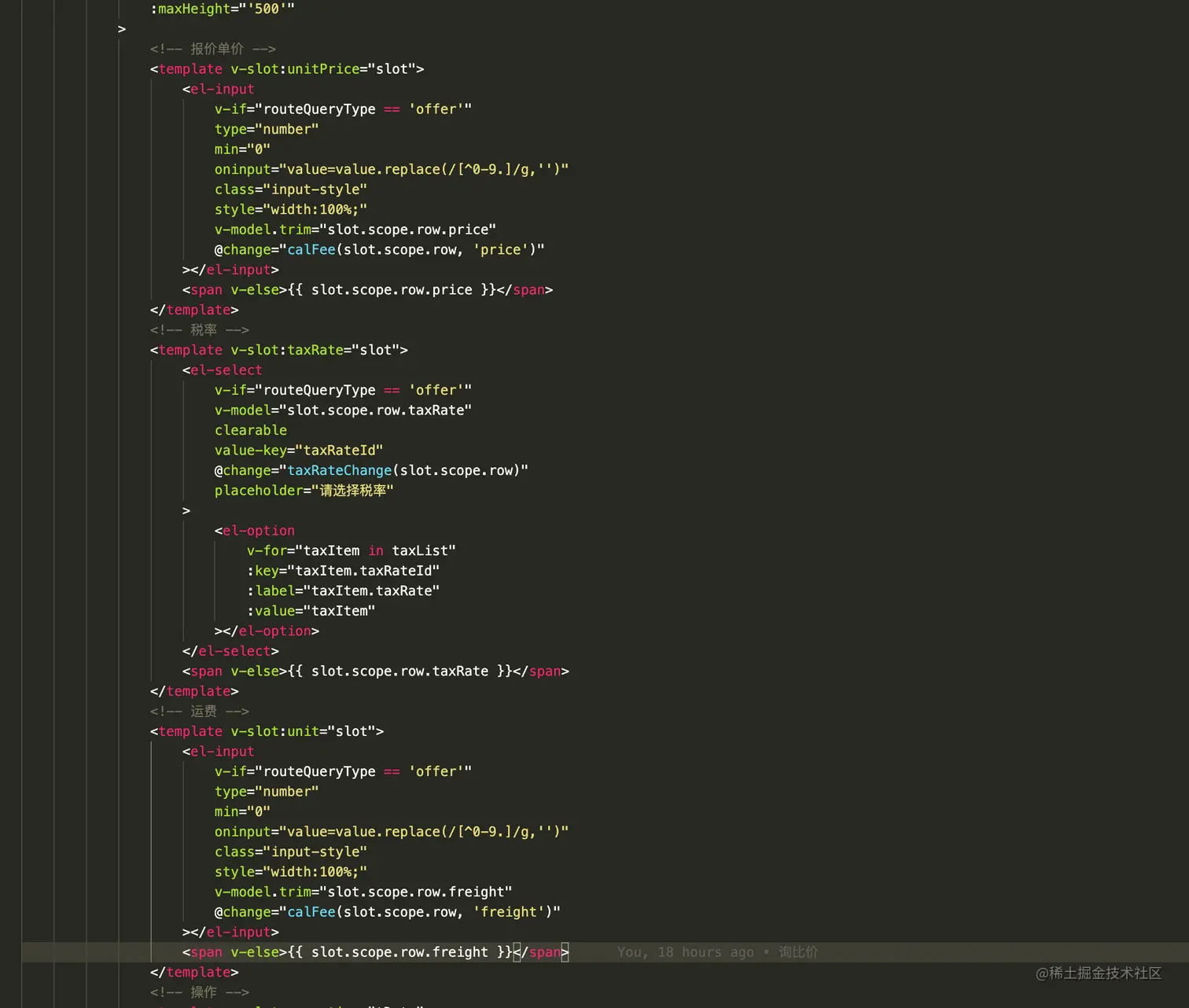This screenshot has height=1008, width=1189.
Task: Click the value-key="taxRateId" line
Action: coord(299,451)
